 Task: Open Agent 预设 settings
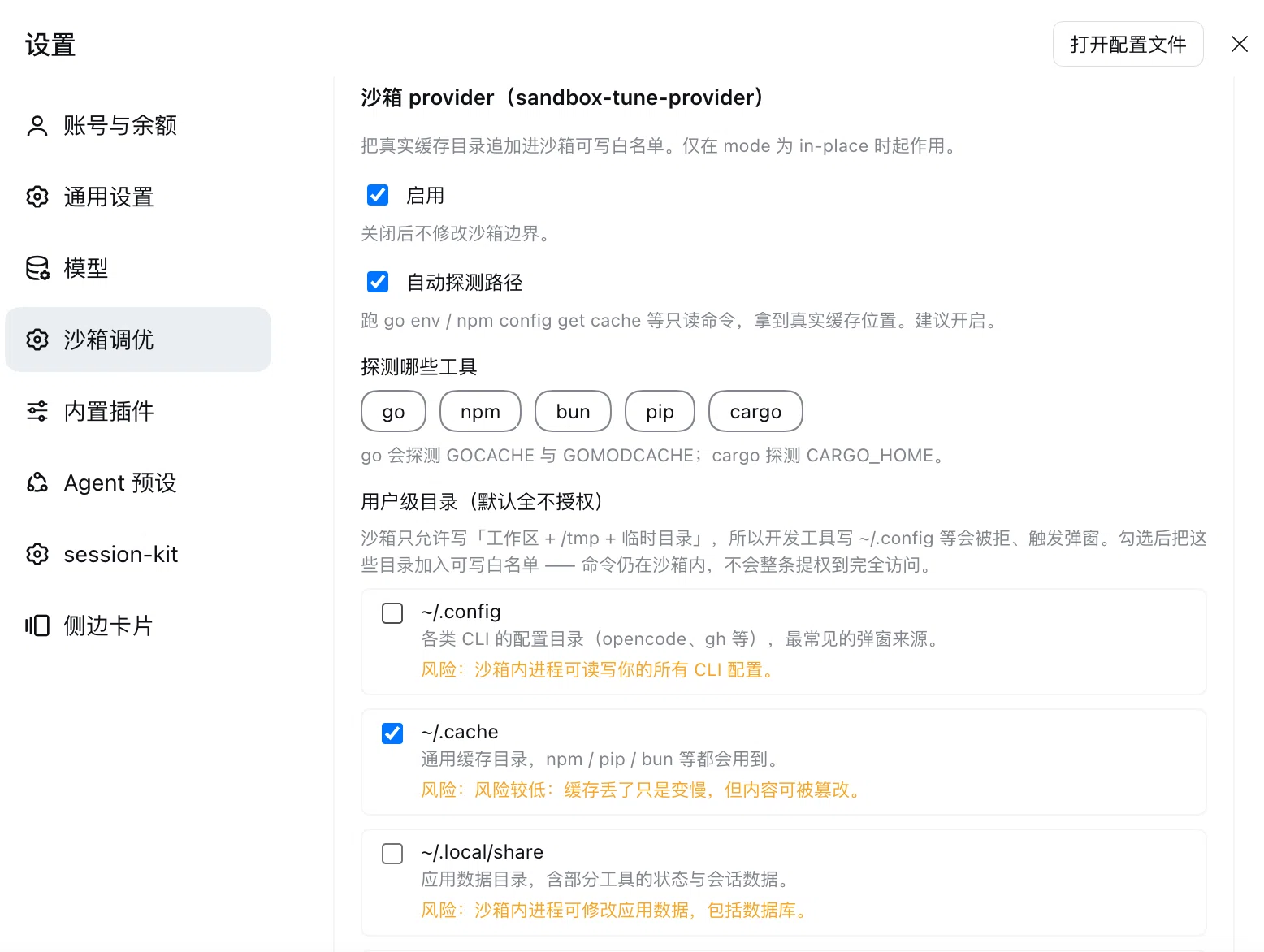coord(138,482)
